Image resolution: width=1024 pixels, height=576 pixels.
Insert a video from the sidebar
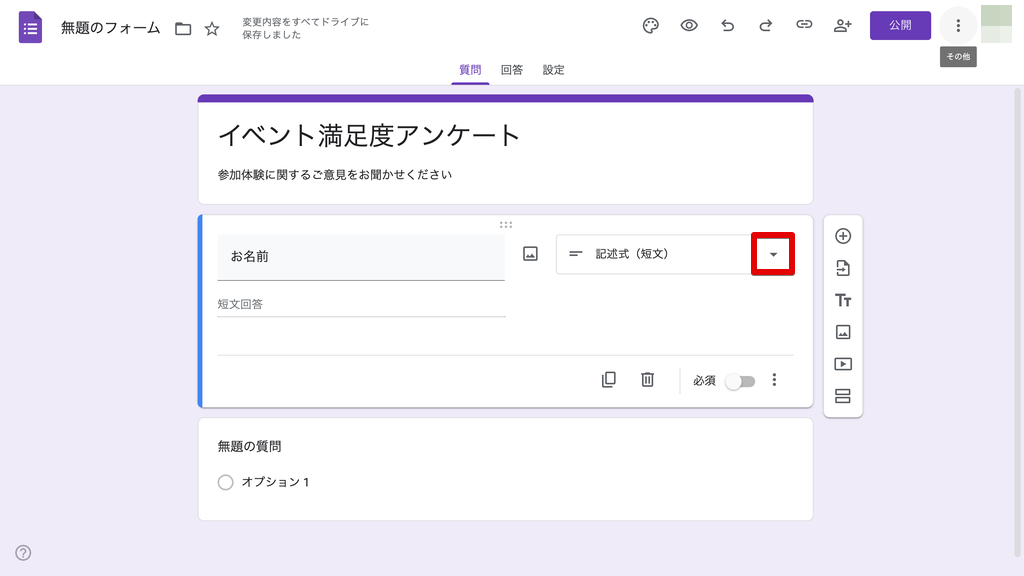pos(843,364)
